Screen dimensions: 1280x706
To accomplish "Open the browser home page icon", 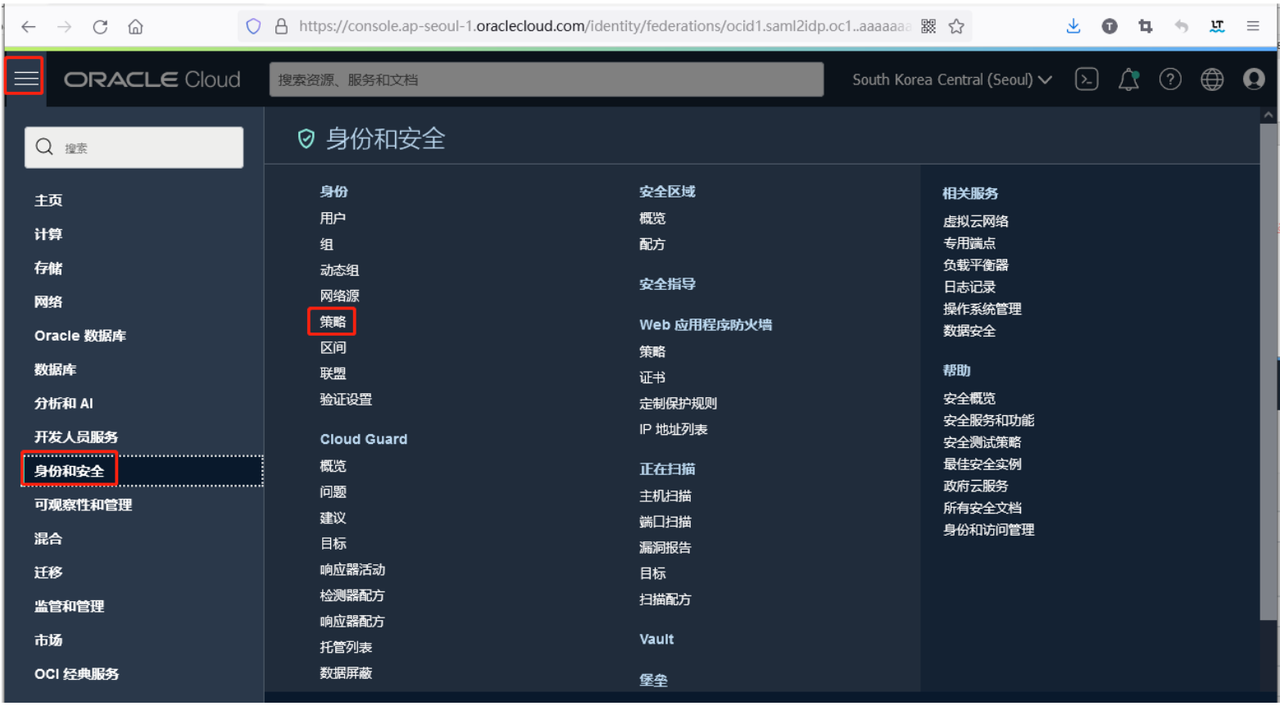I will (x=136, y=27).
